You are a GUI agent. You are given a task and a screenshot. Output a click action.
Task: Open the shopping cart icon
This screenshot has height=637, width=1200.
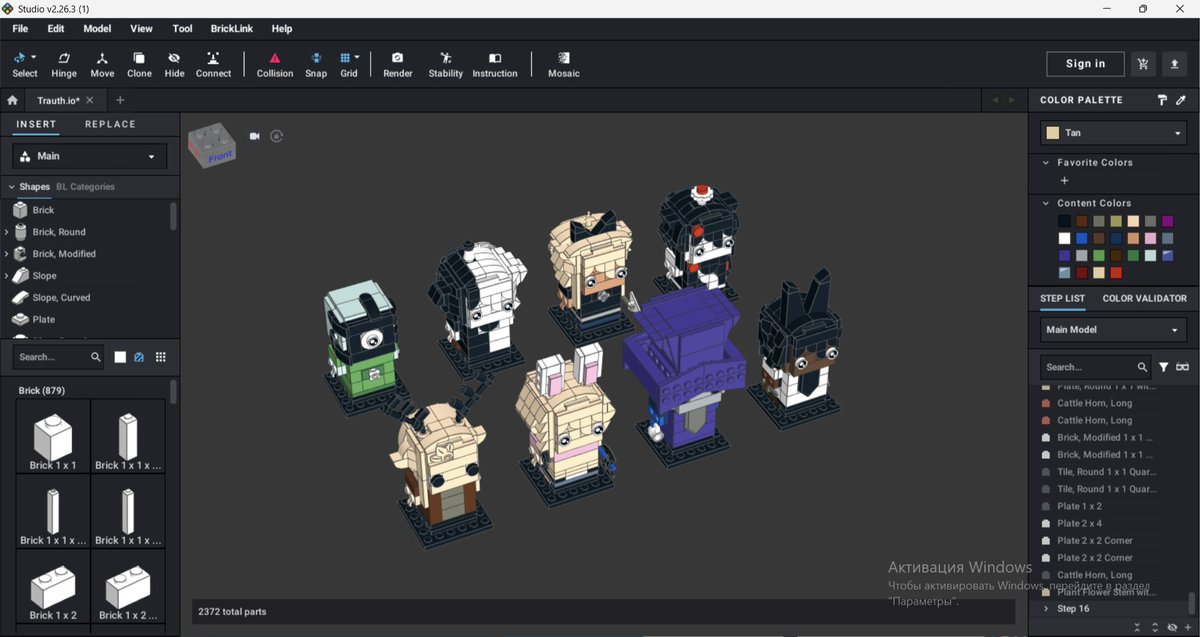pyautogui.click(x=1143, y=64)
